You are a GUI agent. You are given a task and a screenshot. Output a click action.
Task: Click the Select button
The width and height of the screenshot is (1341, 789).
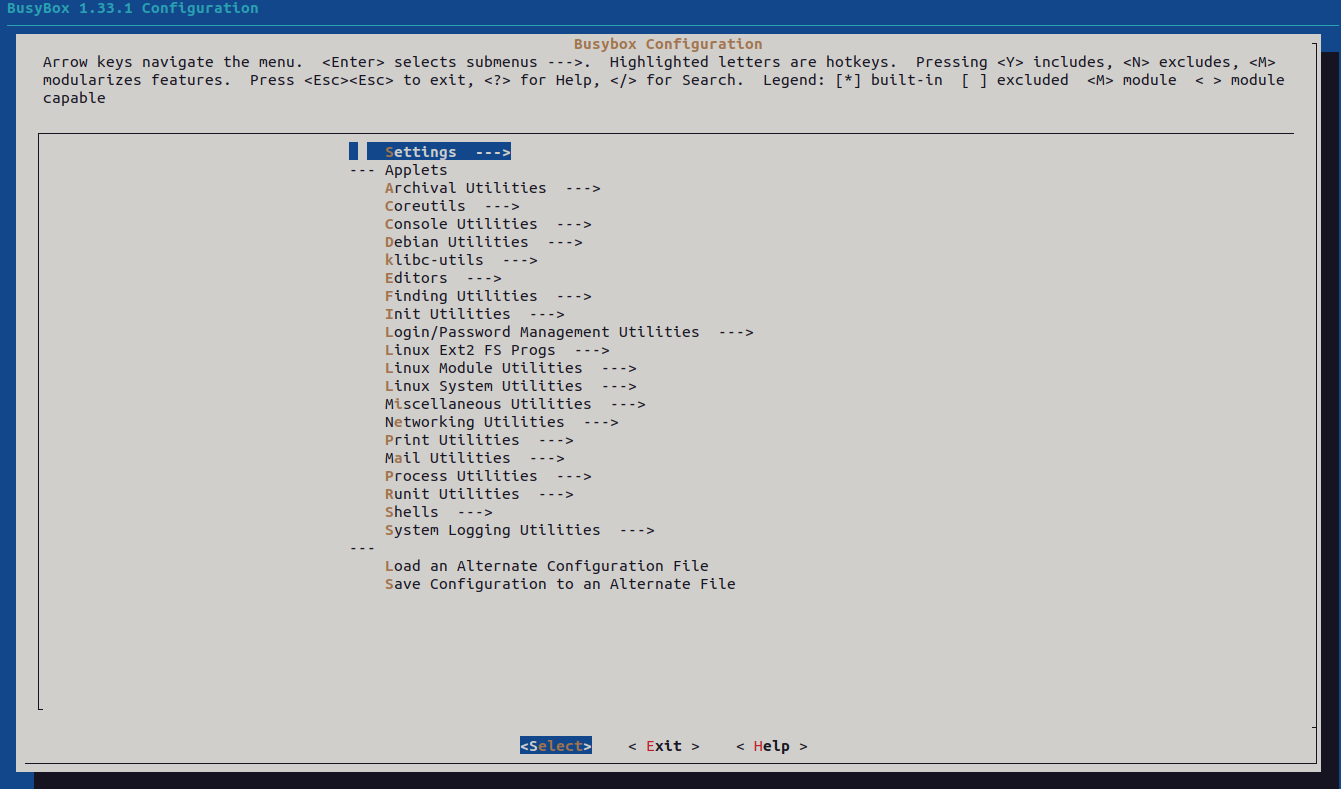point(556,746)
